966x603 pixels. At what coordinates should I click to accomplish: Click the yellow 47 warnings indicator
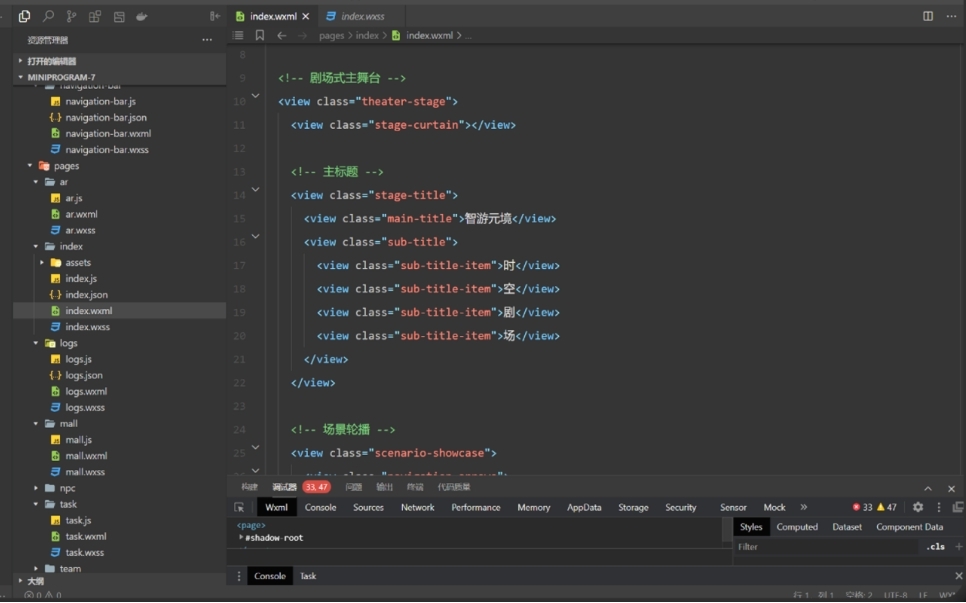pos(887,508)
